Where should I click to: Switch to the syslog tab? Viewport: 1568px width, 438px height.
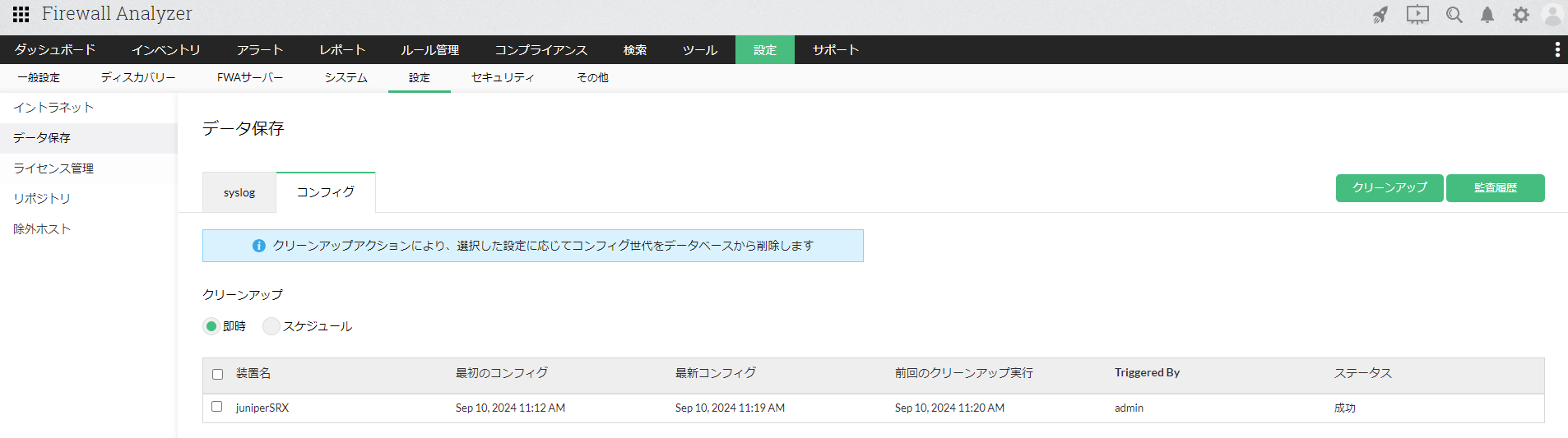pyautogui.click(x=239, y=193)
